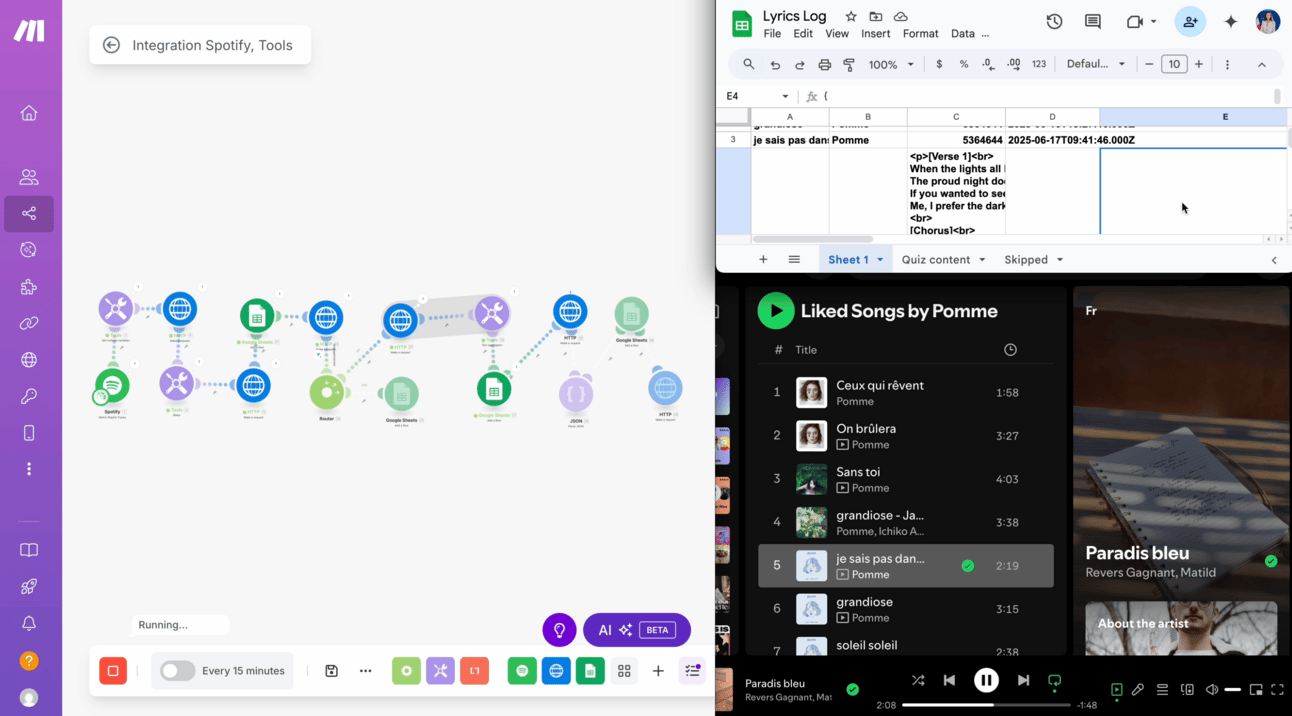
Task: Seek in the Spotify playback progress bar
Action: pos(985,705)
